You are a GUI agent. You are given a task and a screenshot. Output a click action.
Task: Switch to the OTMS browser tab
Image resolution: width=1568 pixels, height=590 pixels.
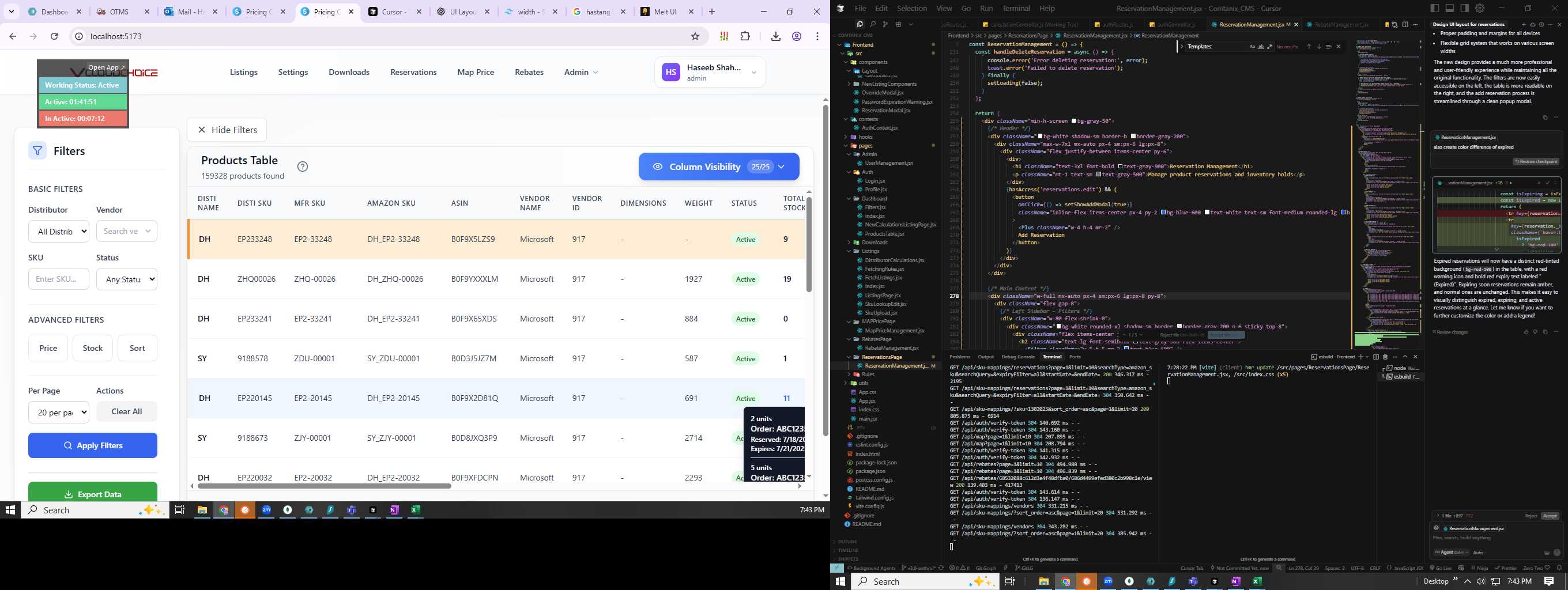tap(123, 12)
